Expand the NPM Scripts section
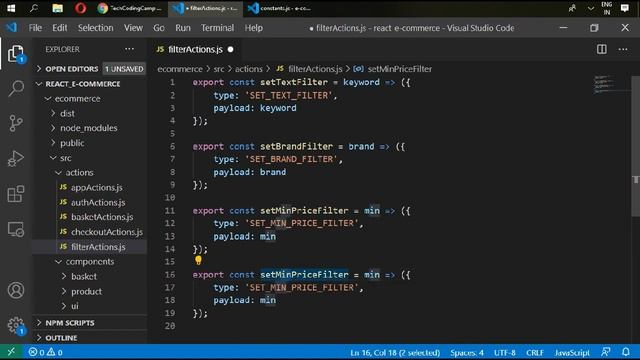Viewport: 640px width, 360px height. pyautogui.click(x=90, y=322)
